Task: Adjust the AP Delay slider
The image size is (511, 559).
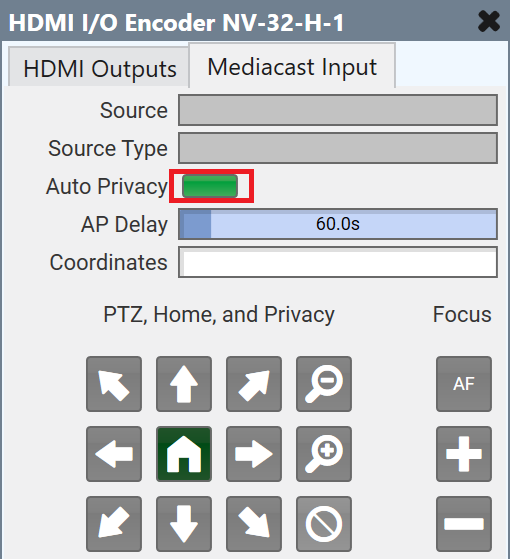Action: click(x=338, y=224)
